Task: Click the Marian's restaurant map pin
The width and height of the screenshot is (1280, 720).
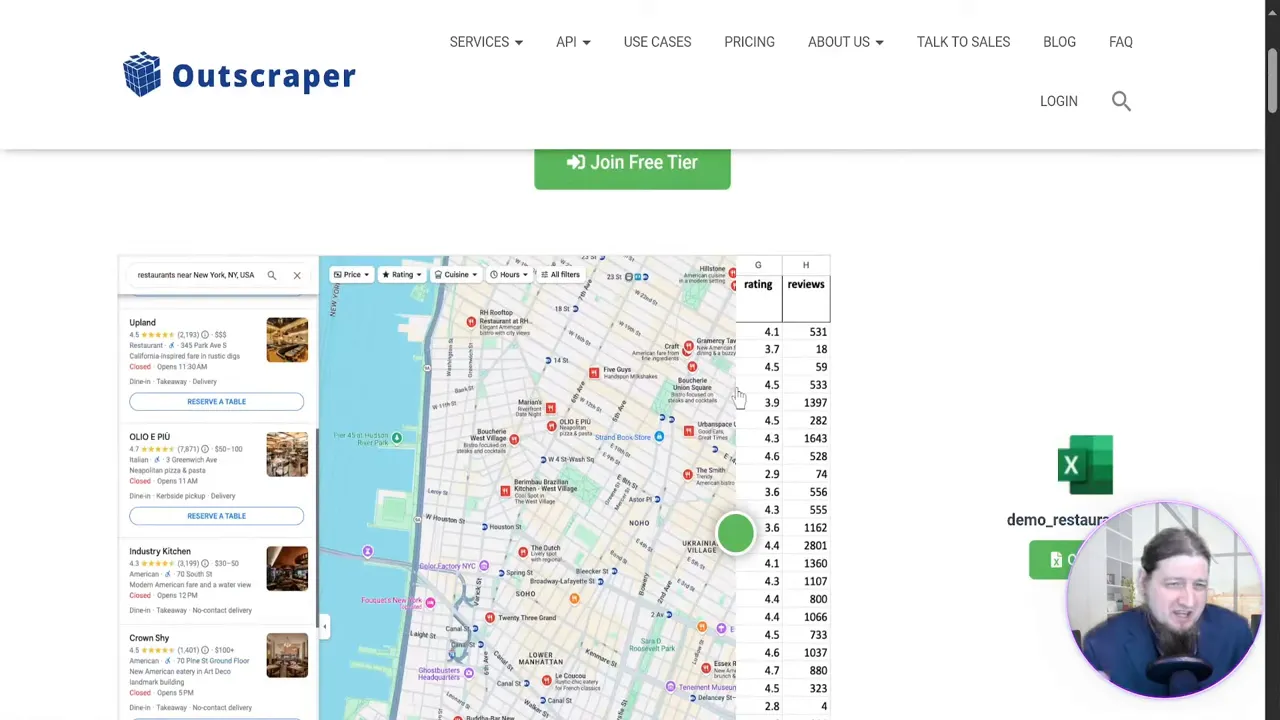Action: 550,408
